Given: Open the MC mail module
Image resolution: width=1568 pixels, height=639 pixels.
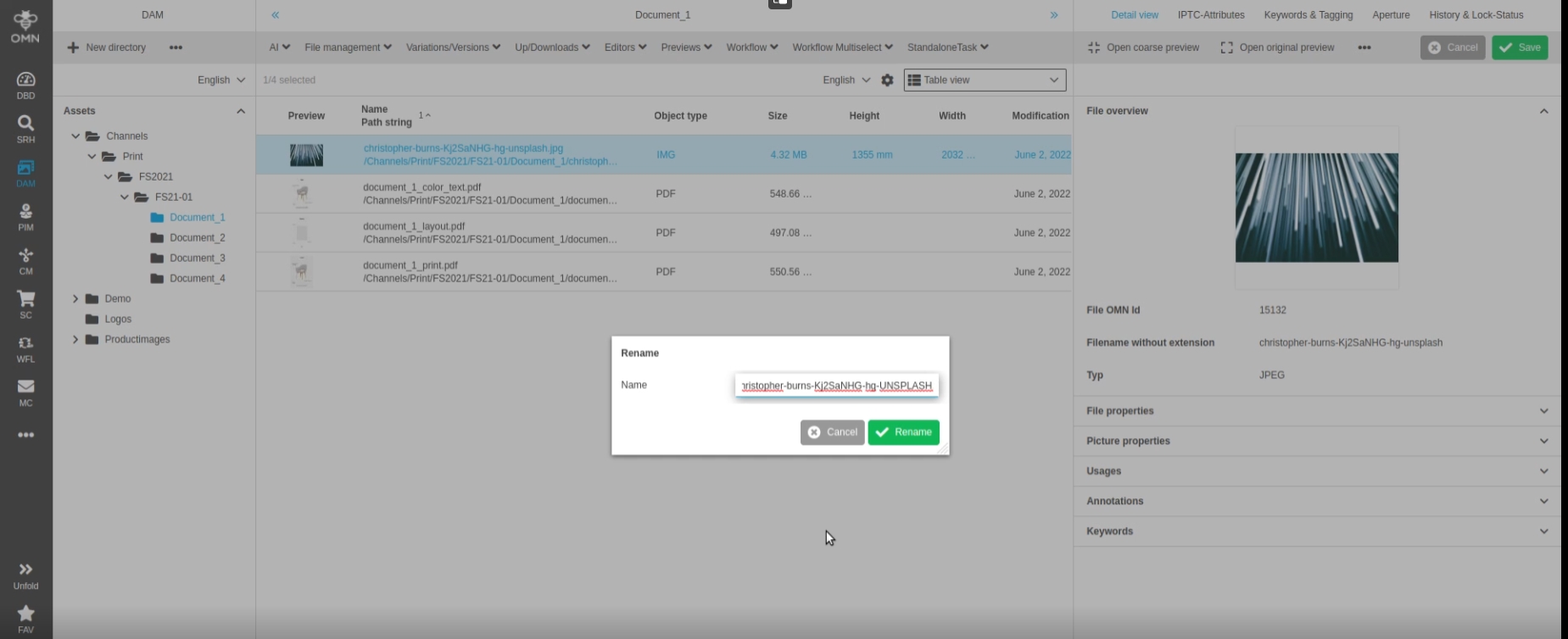Looking at the screenshot, I should (25, 392).
